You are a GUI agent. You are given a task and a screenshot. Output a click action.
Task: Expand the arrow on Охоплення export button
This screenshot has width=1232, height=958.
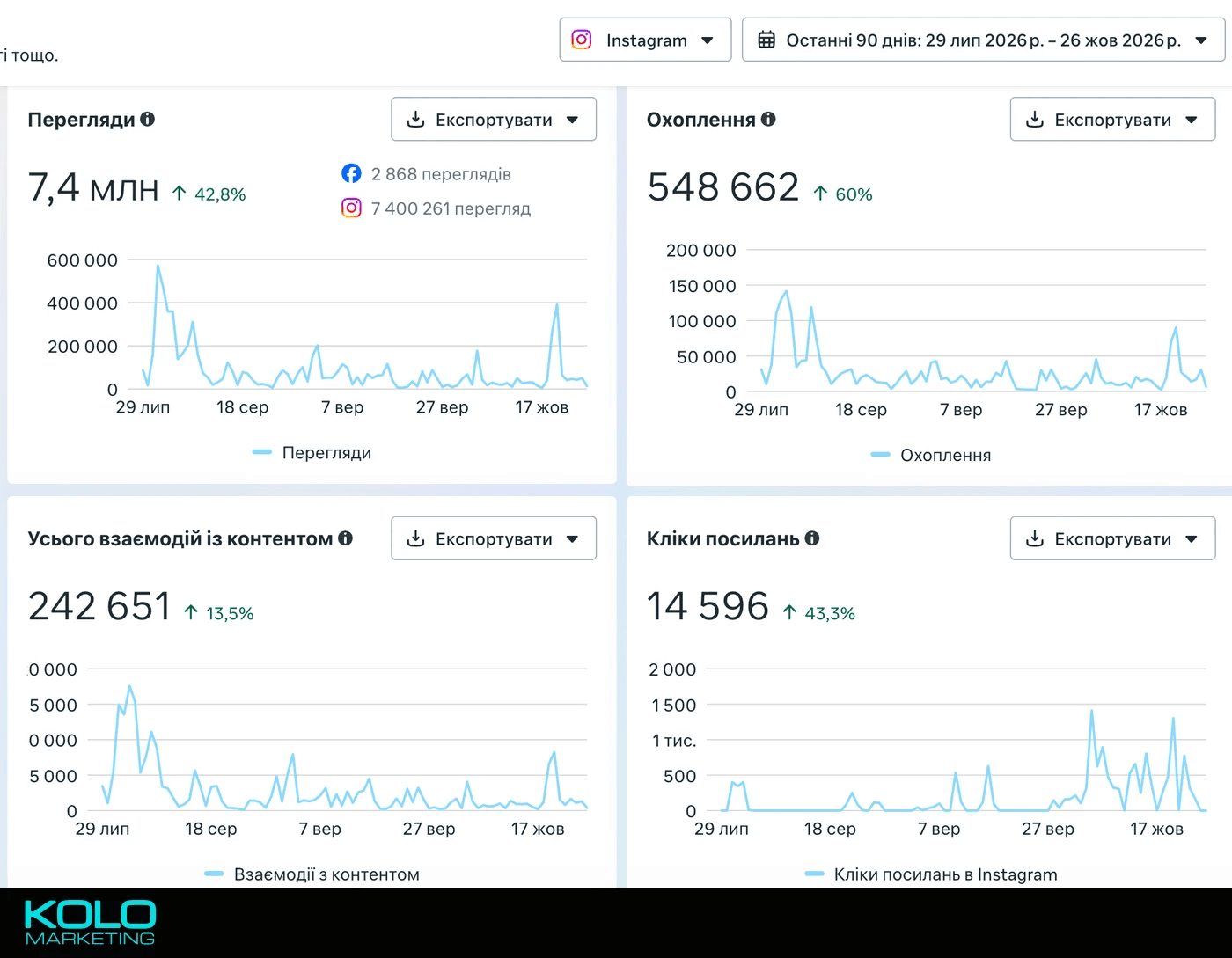[x=1192, y=120]
